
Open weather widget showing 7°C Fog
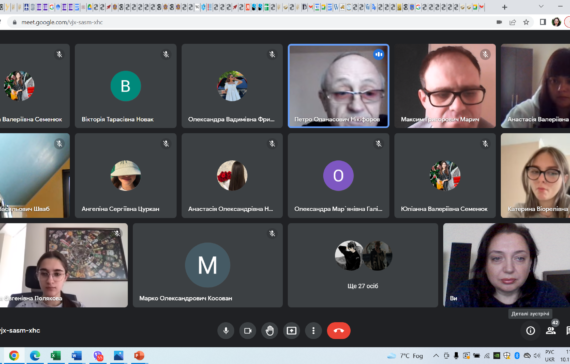pos(405,356)
